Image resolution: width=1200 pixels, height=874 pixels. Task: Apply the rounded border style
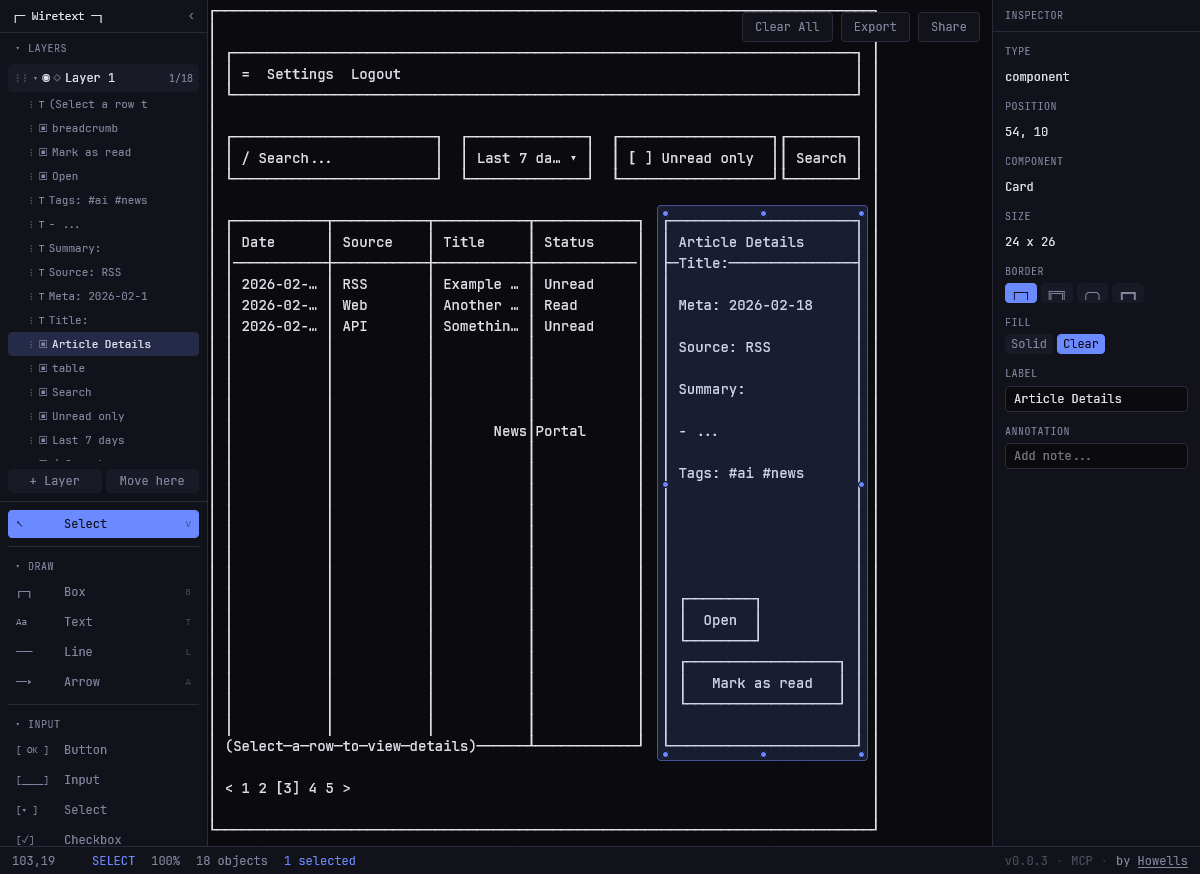(x=1092, y=294)
